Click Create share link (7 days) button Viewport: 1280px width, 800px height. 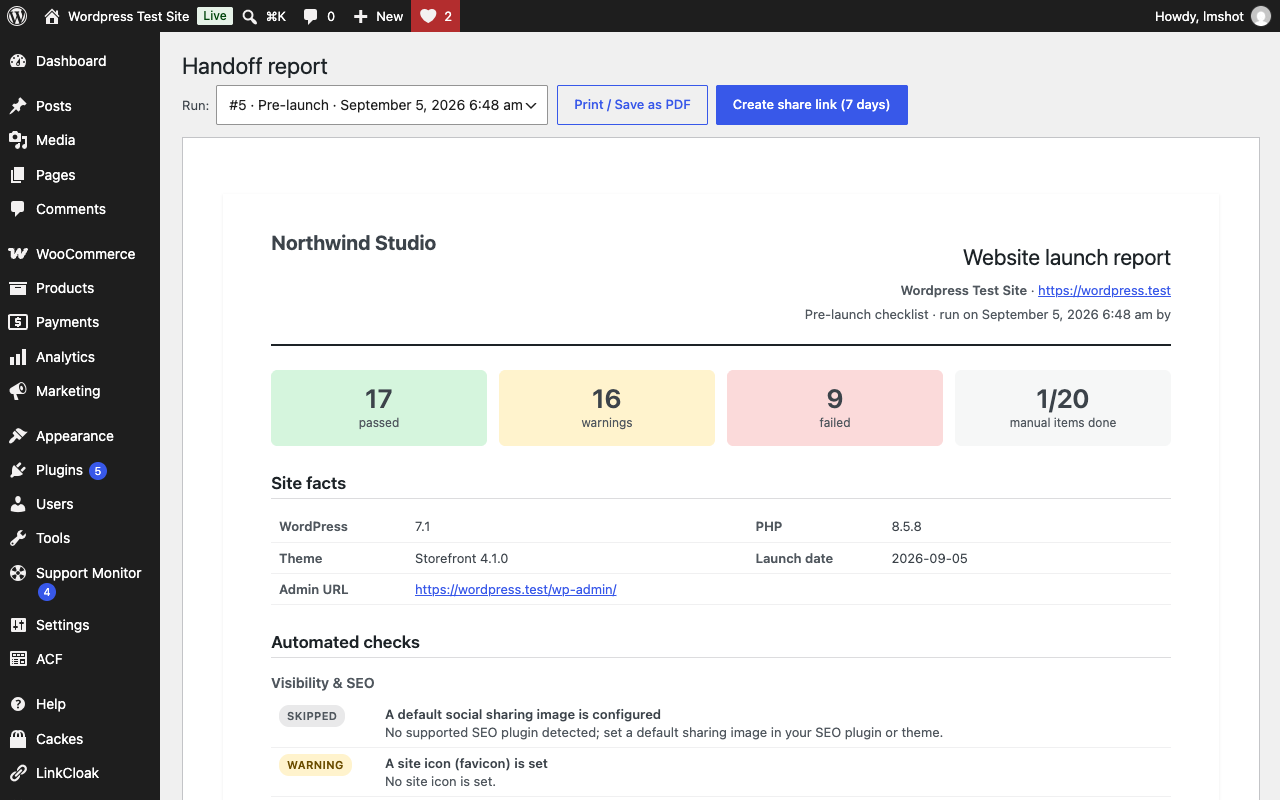(x=811, y=105)
